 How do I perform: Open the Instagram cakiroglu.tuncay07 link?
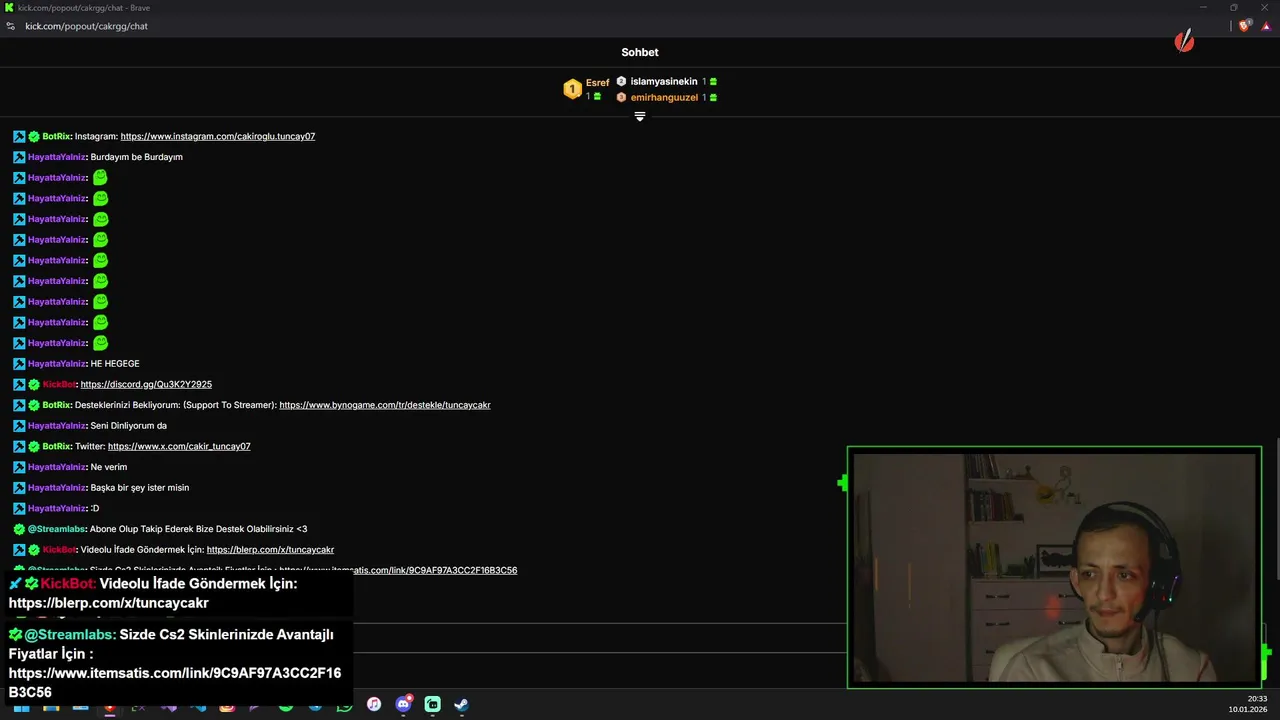point(218,136)
